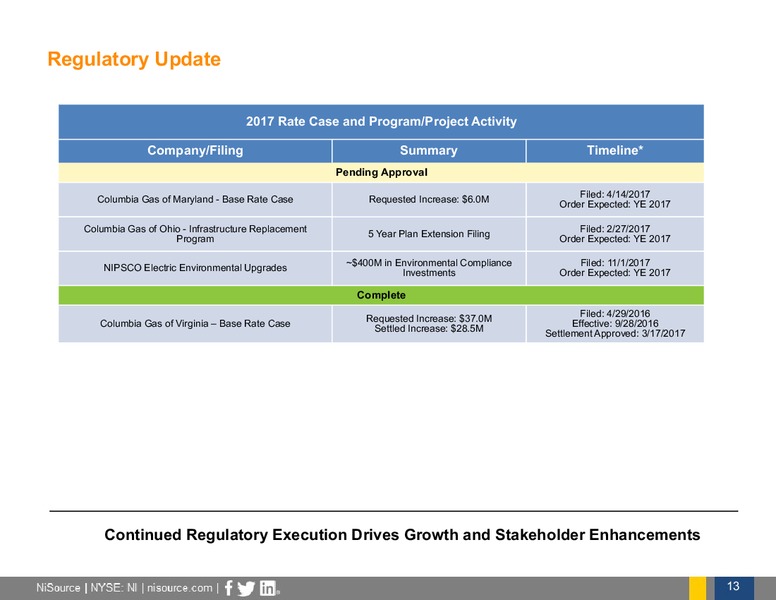Select 'Columbia Gas of Ohio - Infrastructure Replacement Program' cell
Image resolution: width=776 pixels, height=600 pixels.
point(195,234)
